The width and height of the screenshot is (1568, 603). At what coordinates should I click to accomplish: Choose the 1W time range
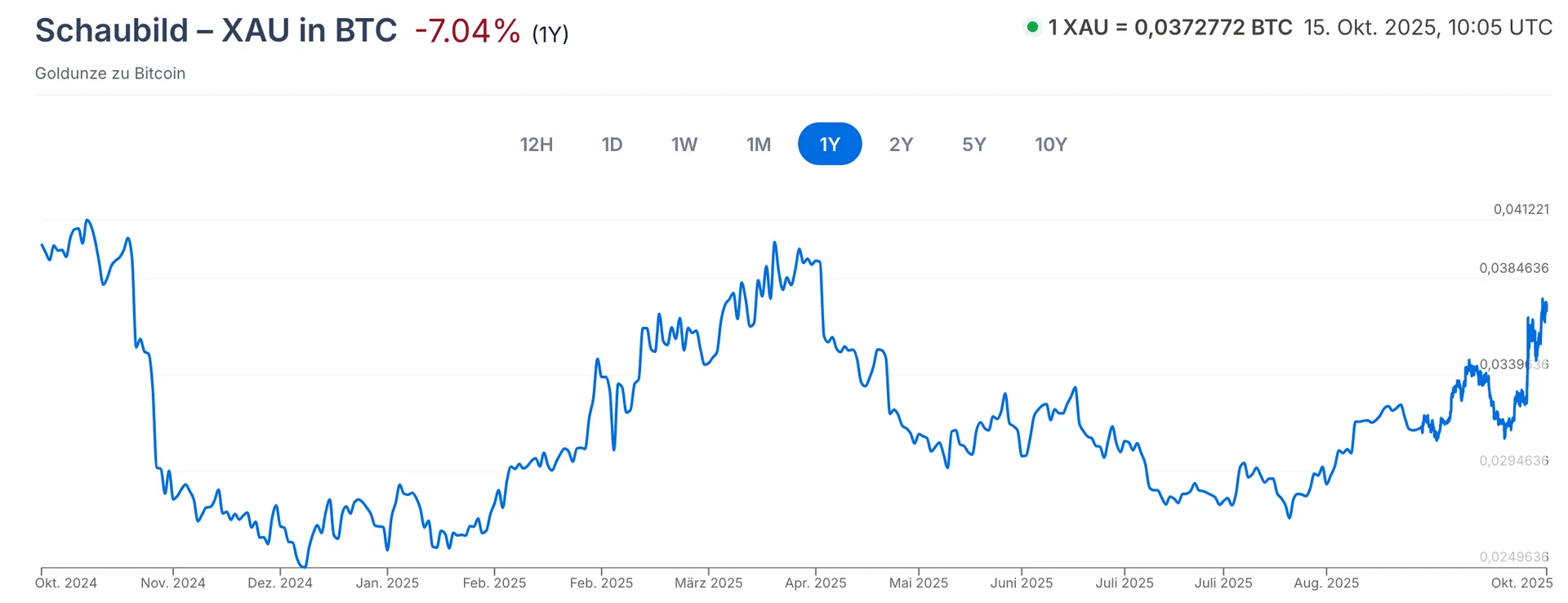[684, 145]
